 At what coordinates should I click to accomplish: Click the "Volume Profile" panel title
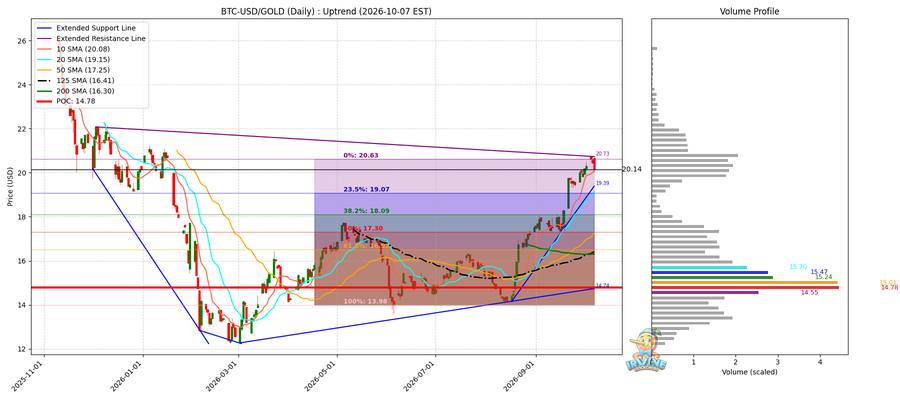point(750,11)
